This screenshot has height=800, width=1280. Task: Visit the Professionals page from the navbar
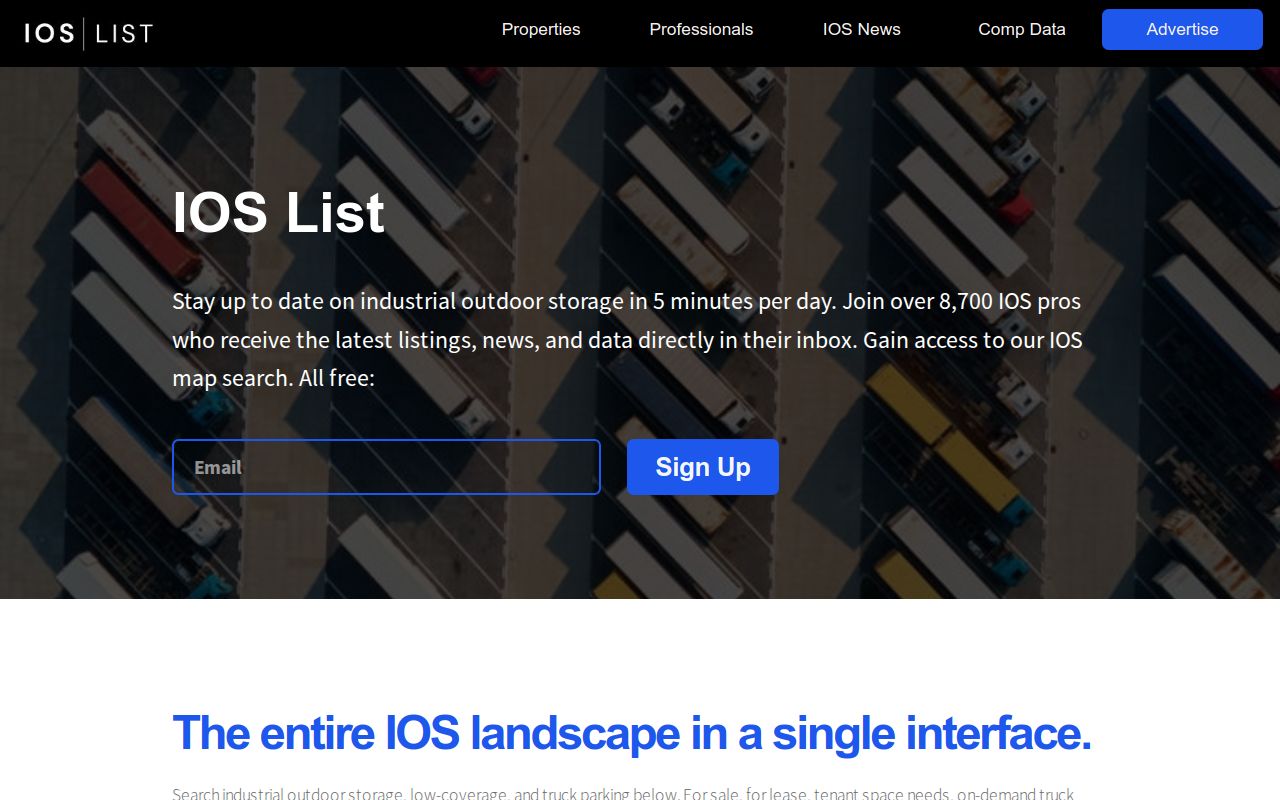701,29
